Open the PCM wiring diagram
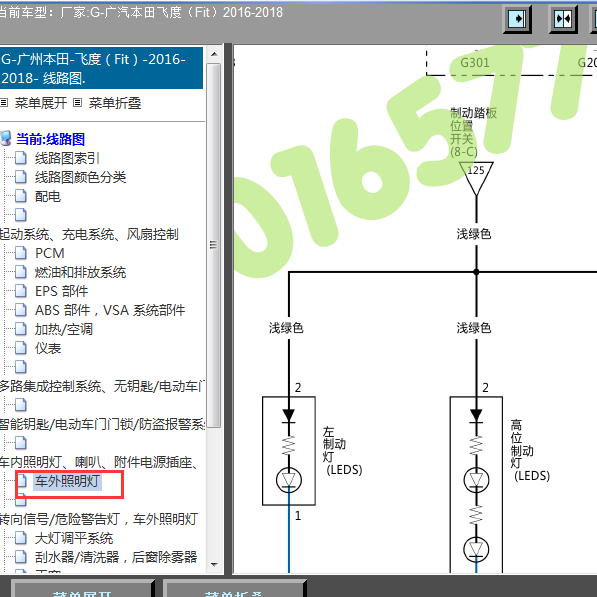597x597 pixels. click(49, 253)
